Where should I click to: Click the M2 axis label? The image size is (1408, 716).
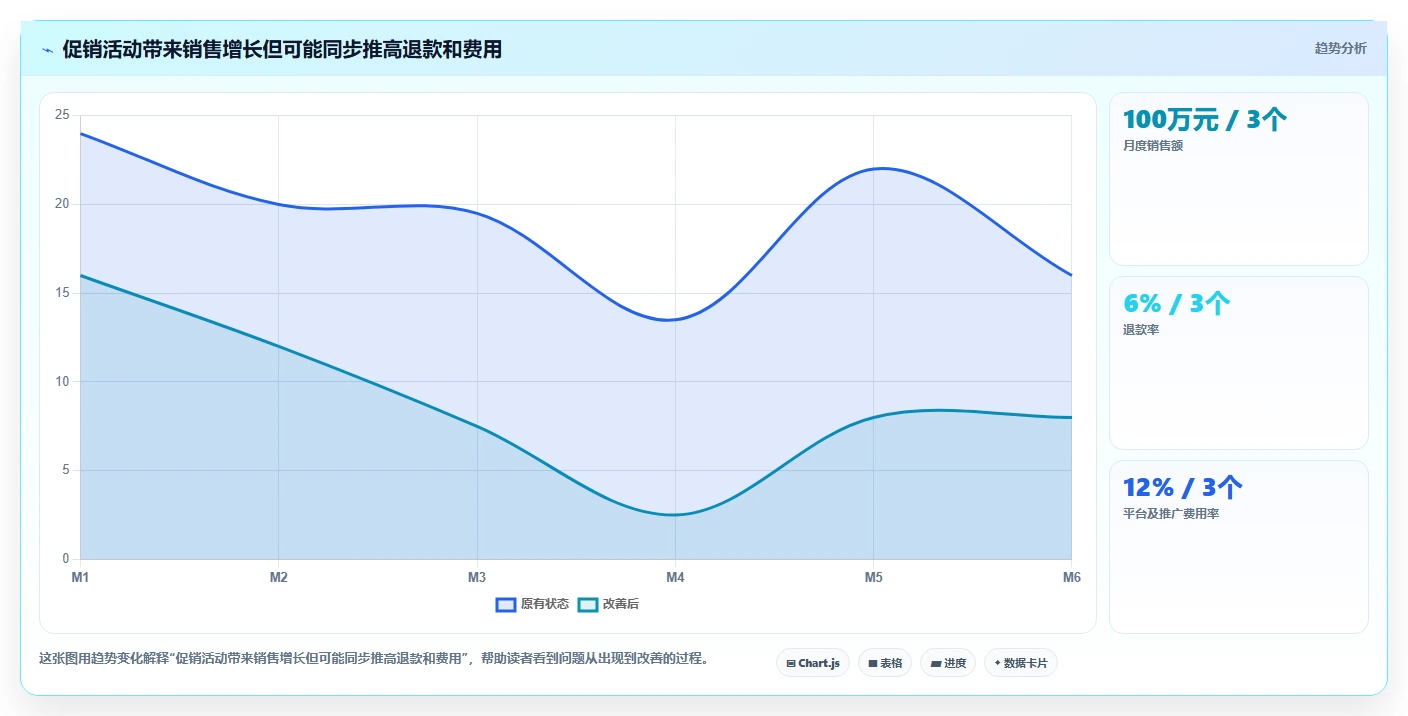(x=278, y=577)
